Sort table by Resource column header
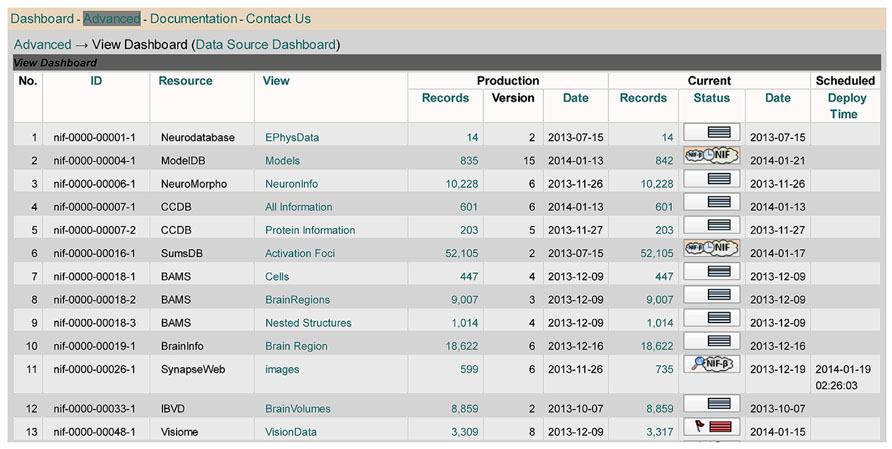This screenshot has width=892, height=449. [185, 81]
